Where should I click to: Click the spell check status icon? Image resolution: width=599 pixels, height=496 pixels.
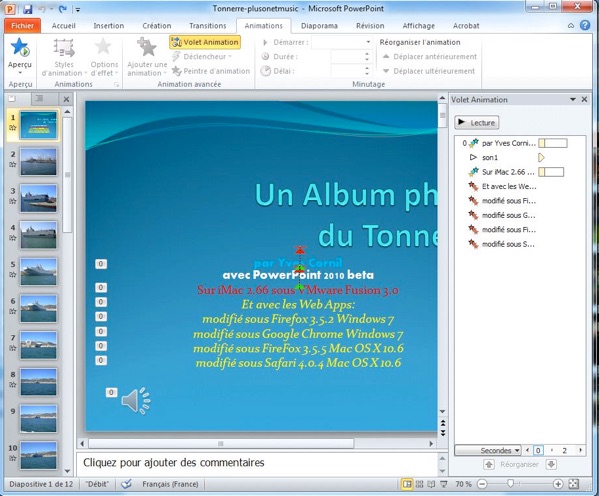click(126, 484)
